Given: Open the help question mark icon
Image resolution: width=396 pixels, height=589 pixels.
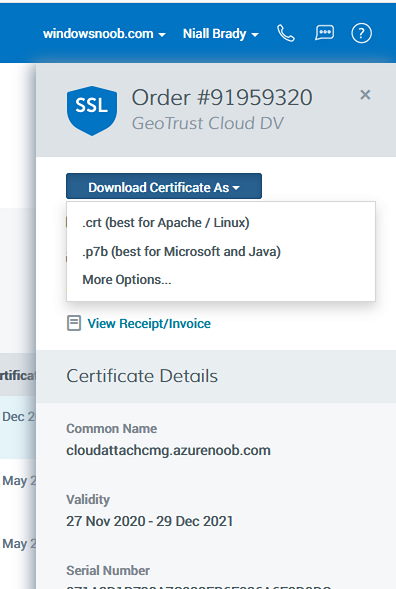Looking at the screenshot, I should [361, 33].
